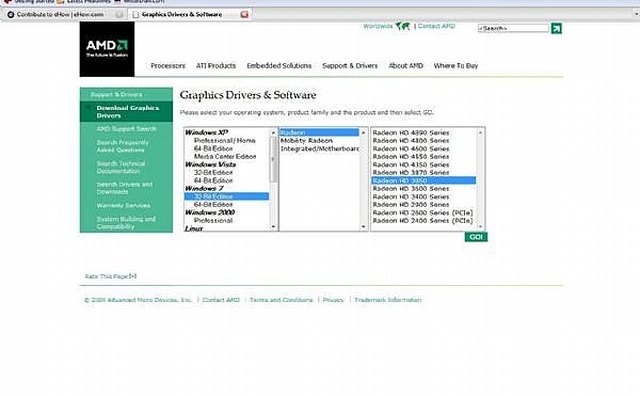Screen dimensions: 640x396
Task: Open Terms and Conditions footer link
Action: click(281, 300)
